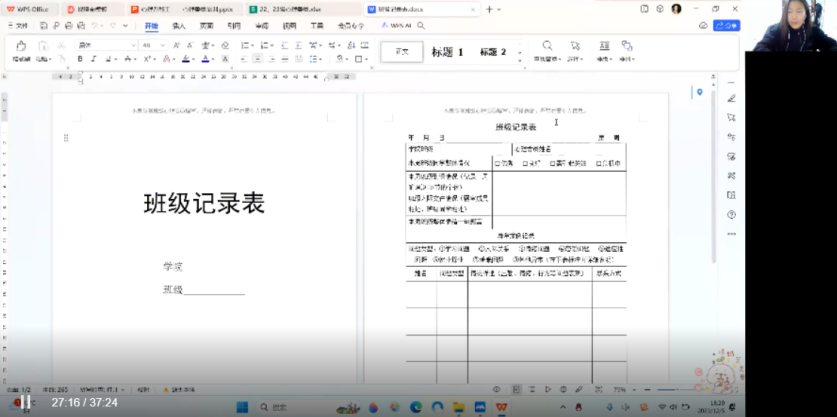Viewport: 837px width, 417px height.
Task: Open Find and Replace magnifier icon
Action: coord(547,46)
